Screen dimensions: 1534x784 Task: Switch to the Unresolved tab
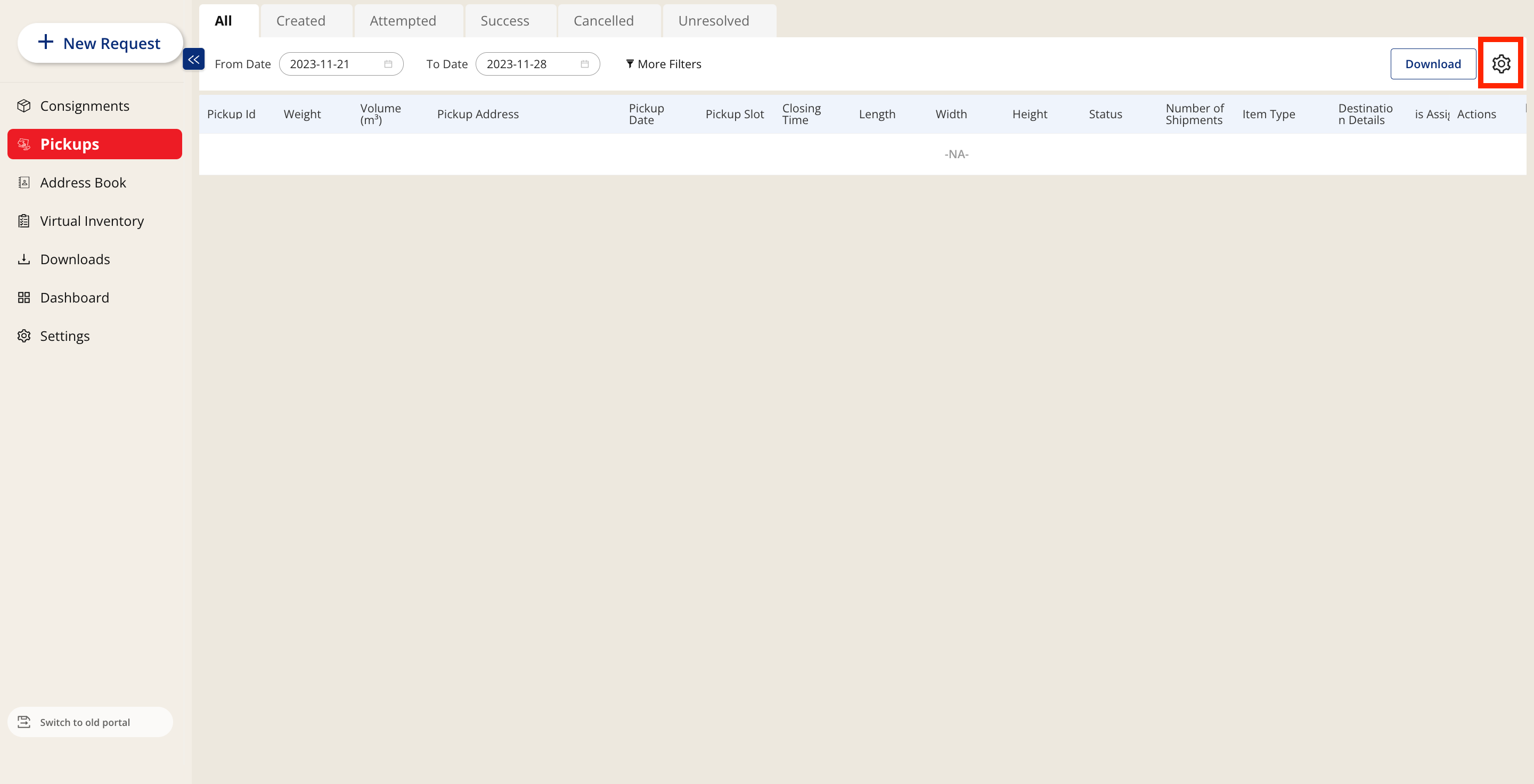[x=713, y=21]
